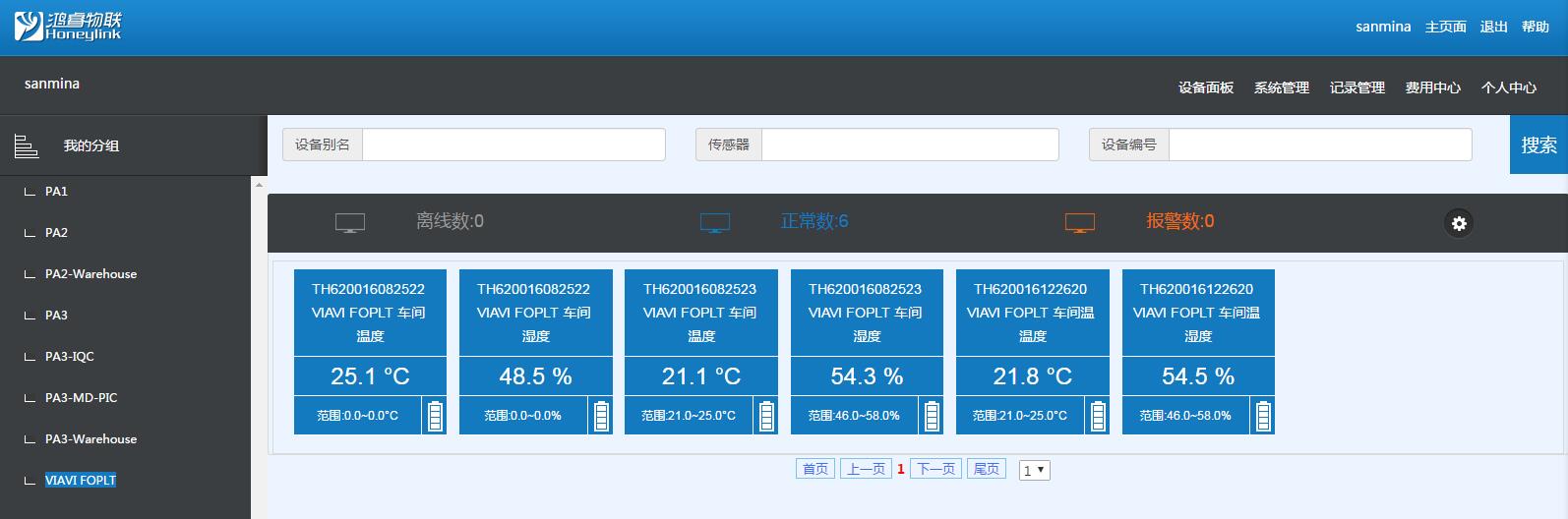The image size is (1568, 519).
Task: Click current page number 1
Action: 901,470
